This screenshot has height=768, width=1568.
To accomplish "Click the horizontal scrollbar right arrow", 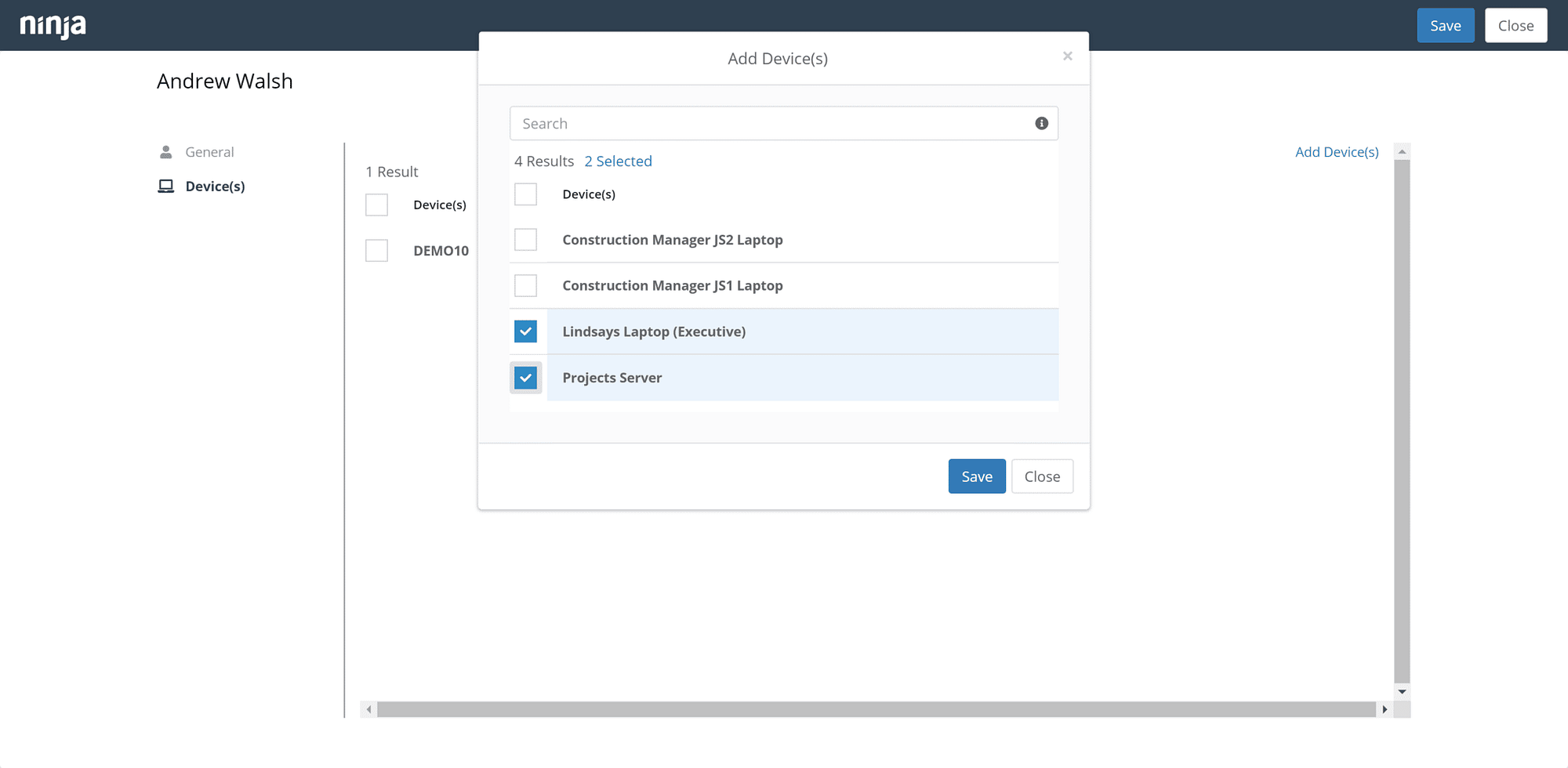I will point(1385,709).
